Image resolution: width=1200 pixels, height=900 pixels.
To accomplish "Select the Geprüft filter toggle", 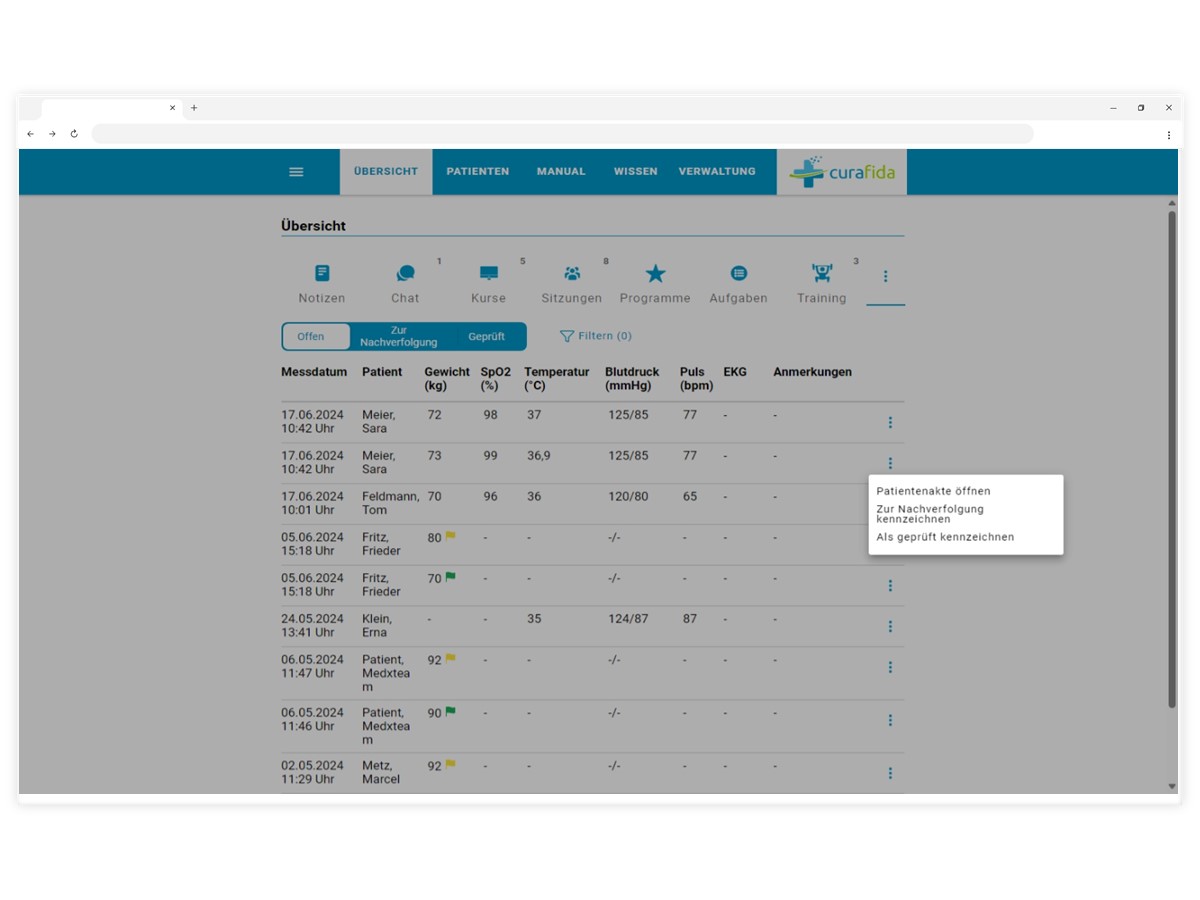I will point(486,337).
